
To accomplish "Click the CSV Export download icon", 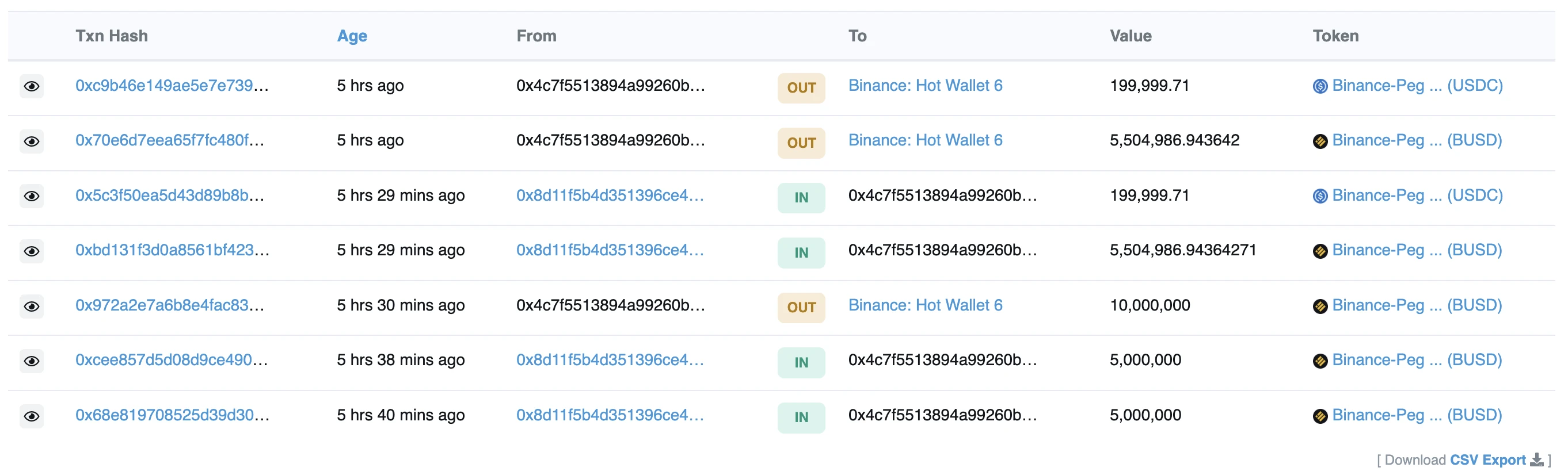I will click(1537, 460).
